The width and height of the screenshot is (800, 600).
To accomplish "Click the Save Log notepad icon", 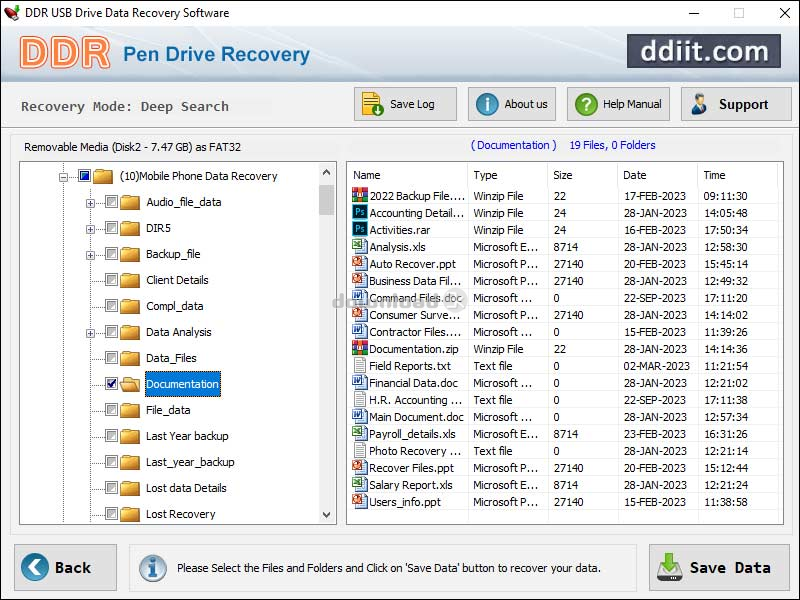I will point(372,104).
